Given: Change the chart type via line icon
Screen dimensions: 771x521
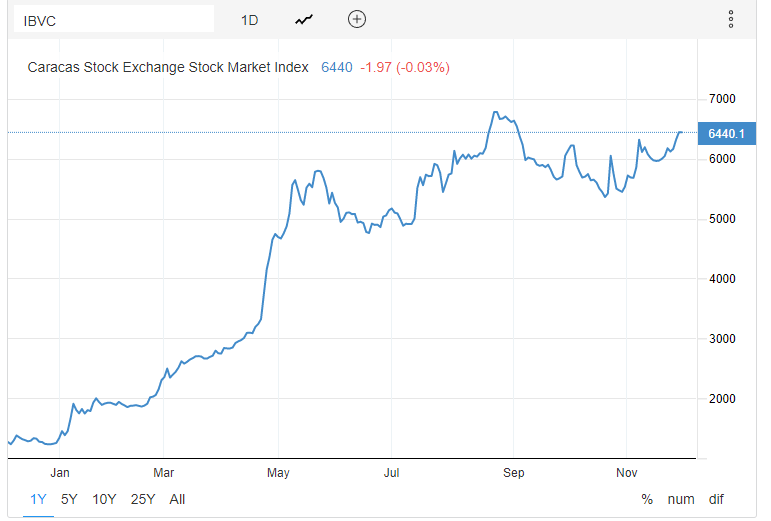Looking at the screenshot, I should tap(304, 19).
